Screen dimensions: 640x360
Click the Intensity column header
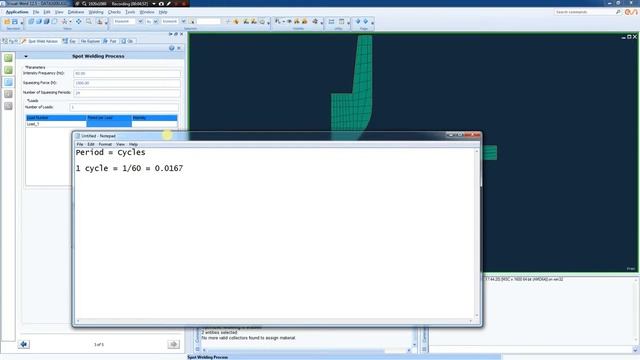pyautogui.click(x=154, y=118)
